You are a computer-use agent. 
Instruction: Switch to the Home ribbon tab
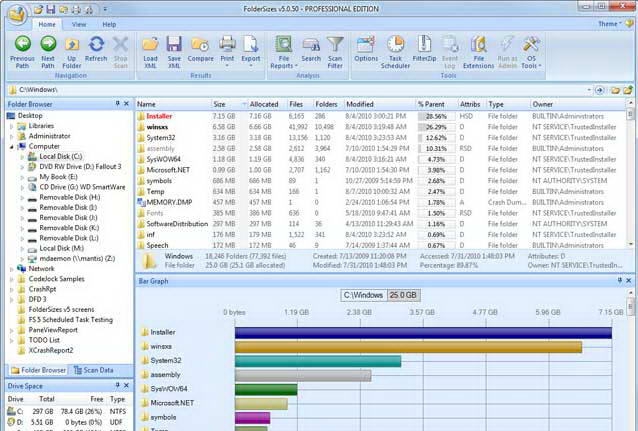click(47, 24)
